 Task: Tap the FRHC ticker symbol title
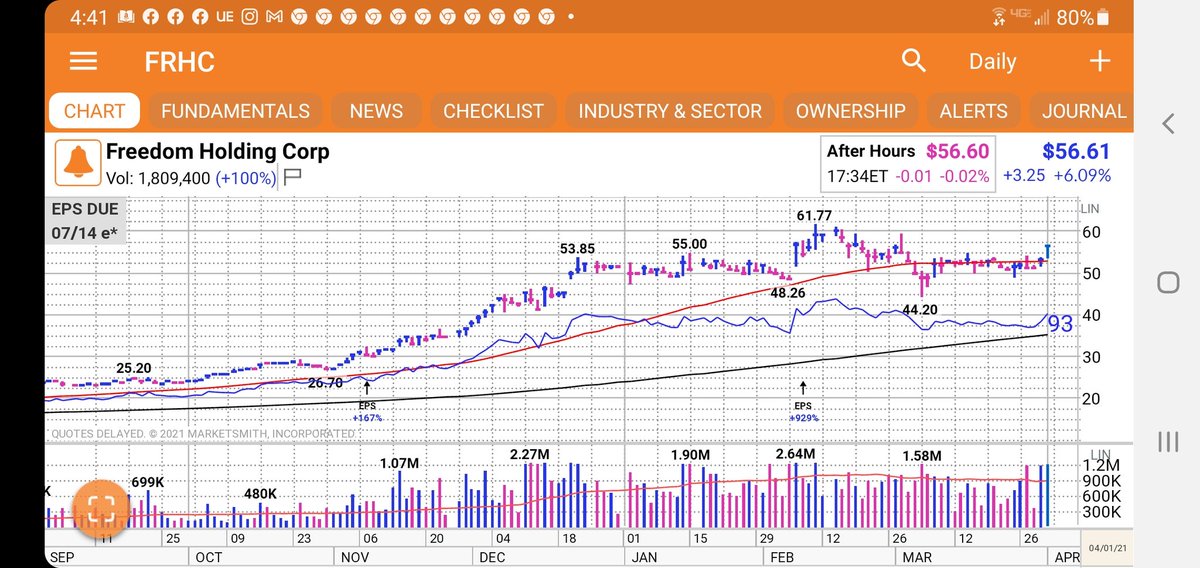point(179,61)
